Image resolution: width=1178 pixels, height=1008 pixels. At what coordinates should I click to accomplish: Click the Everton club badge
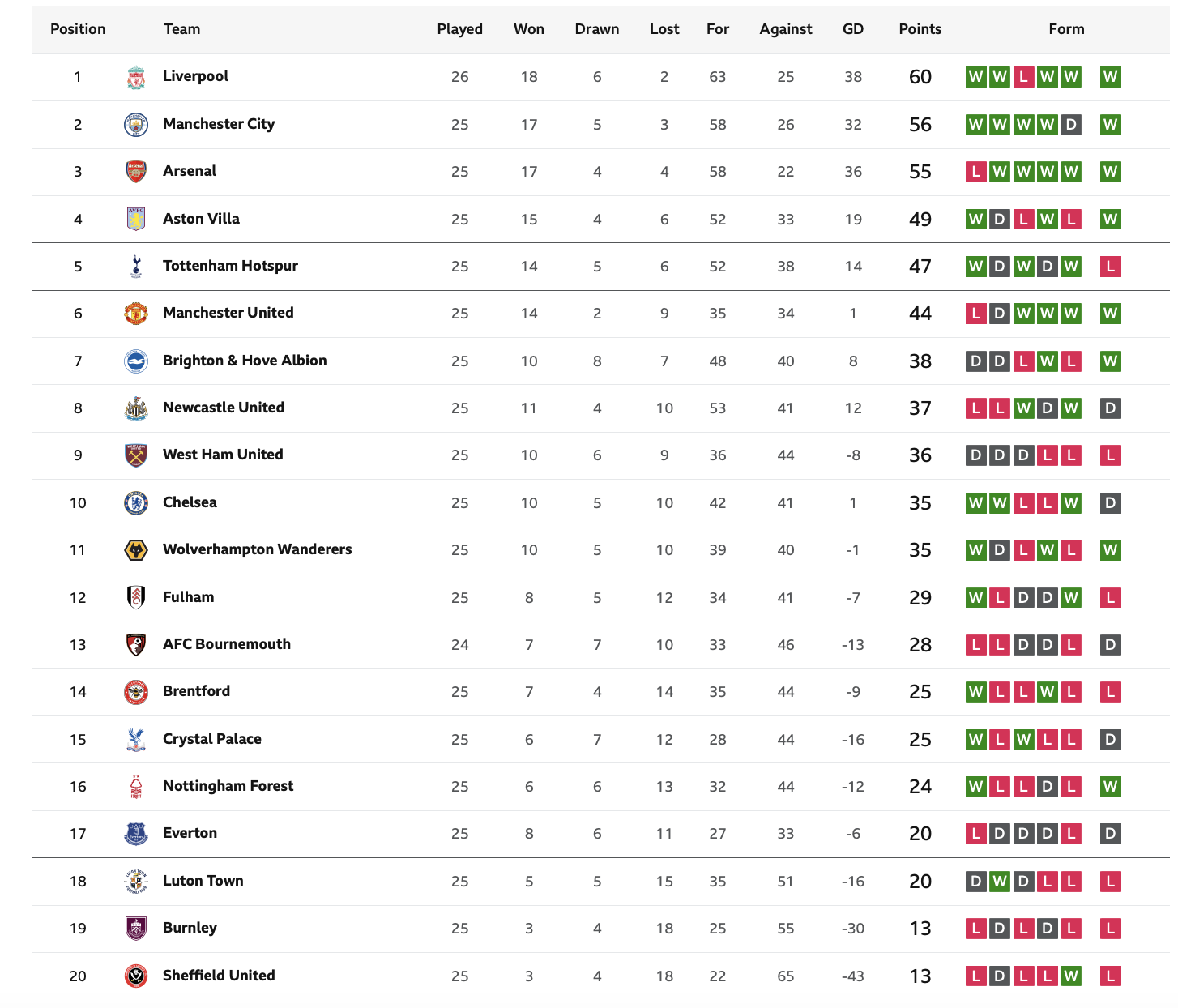click(136, 834)
